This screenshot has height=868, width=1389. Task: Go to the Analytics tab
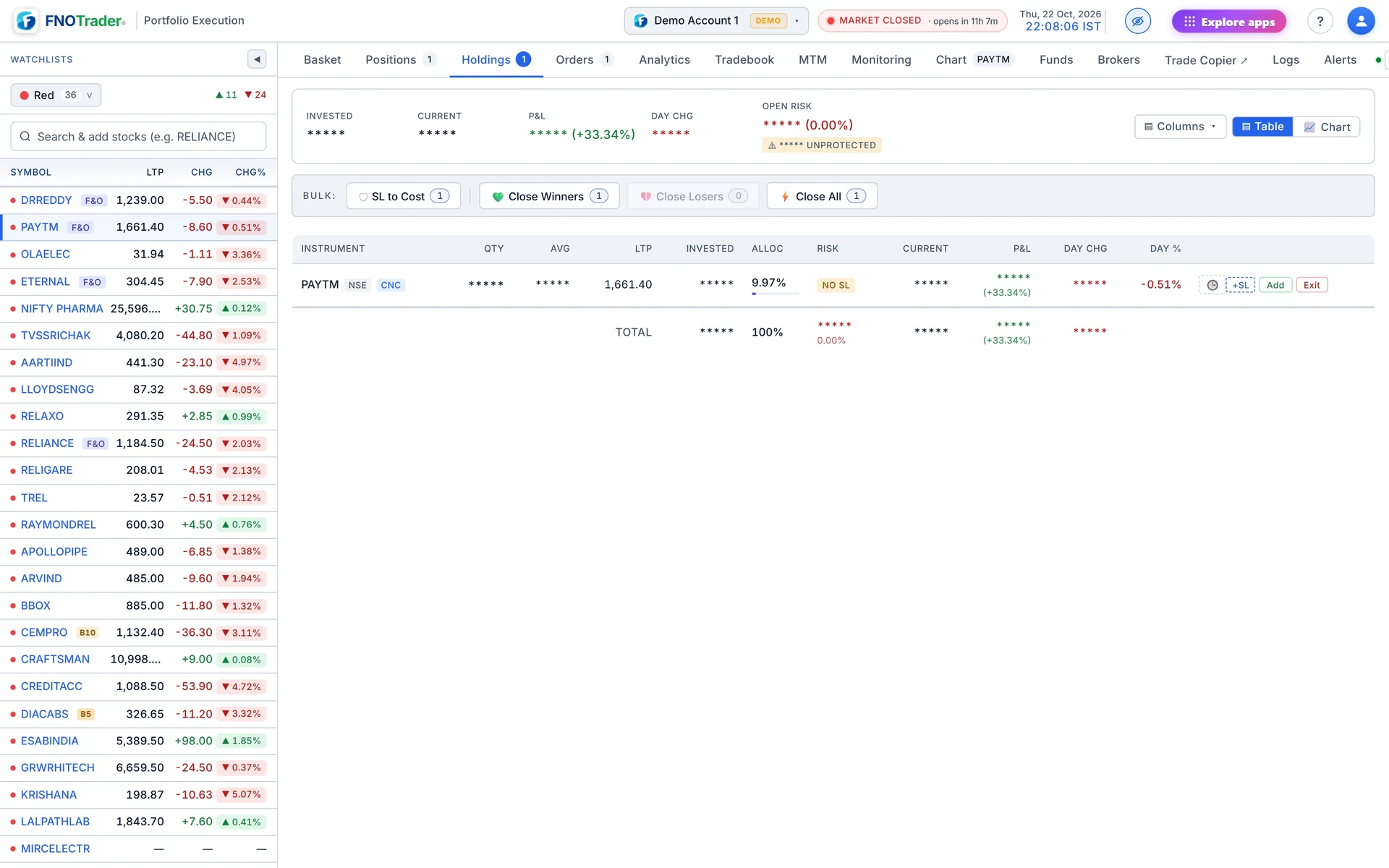click(664, 60)
